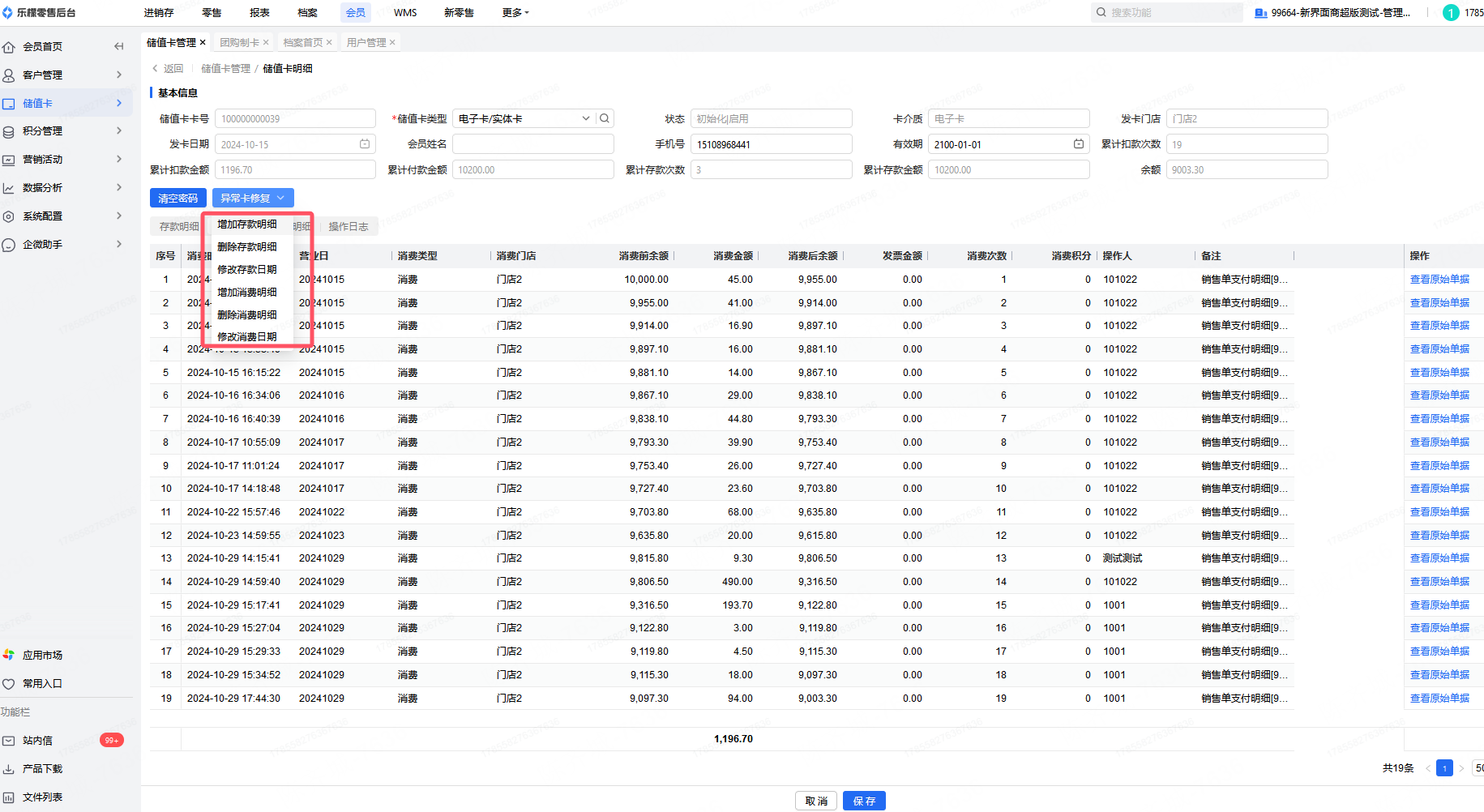Select 删除消费明细 from dropdown menu

point(247,315)
